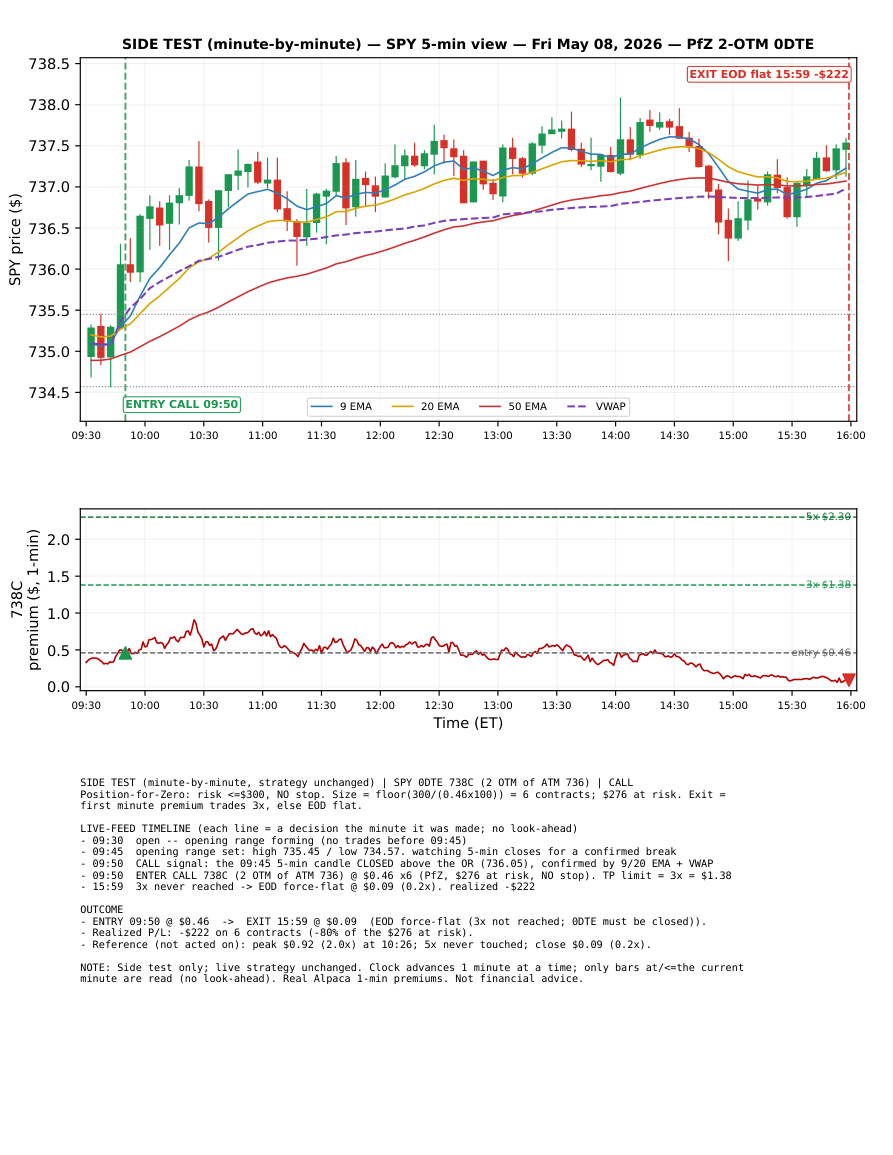893x1155 pixels.
Task: Click the '50 EMA' legend label
Action: click(x=528, y=407)
